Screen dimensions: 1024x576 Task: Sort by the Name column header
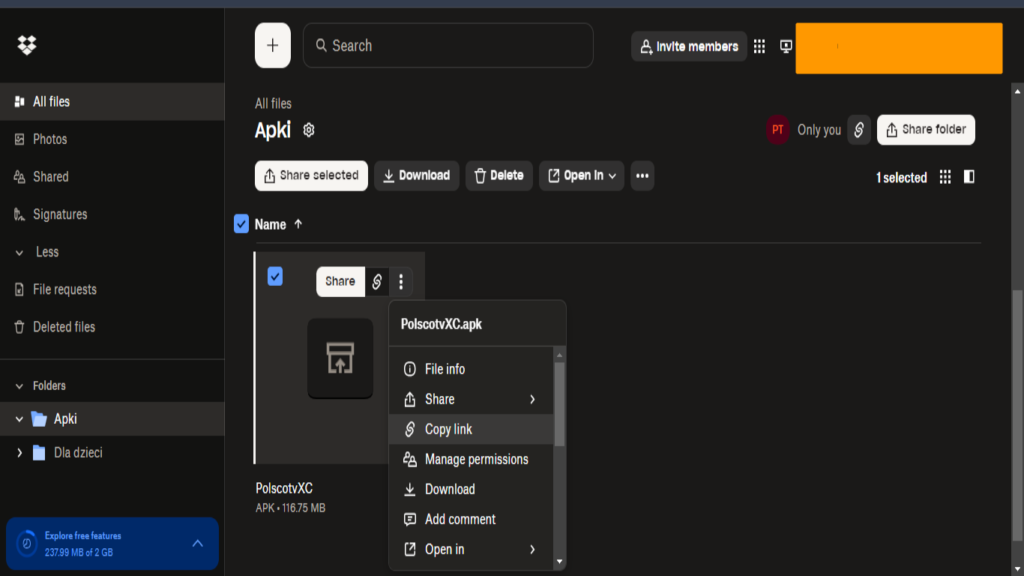coord(270,224)
